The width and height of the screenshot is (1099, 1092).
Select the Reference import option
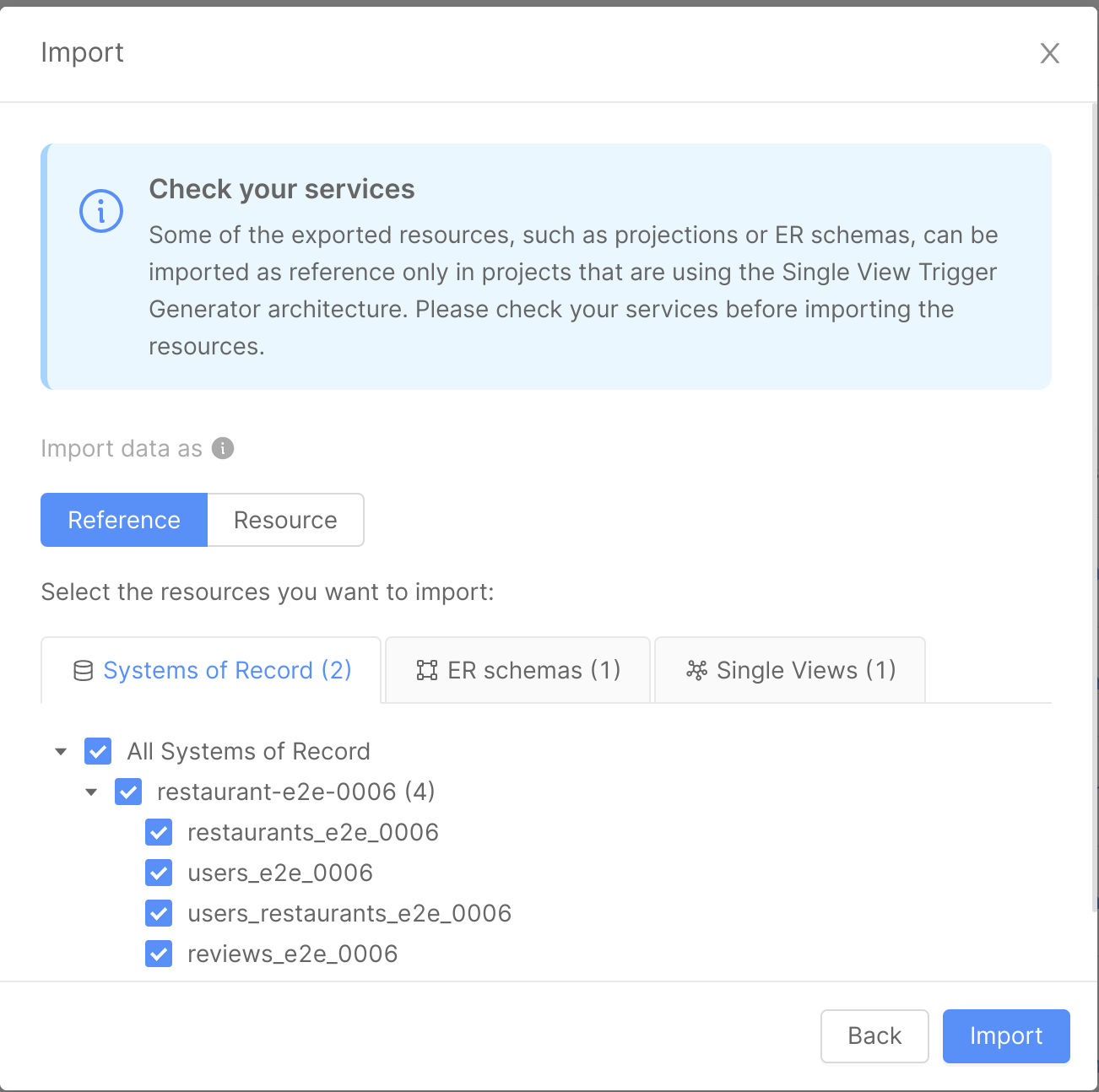[123, 520]
